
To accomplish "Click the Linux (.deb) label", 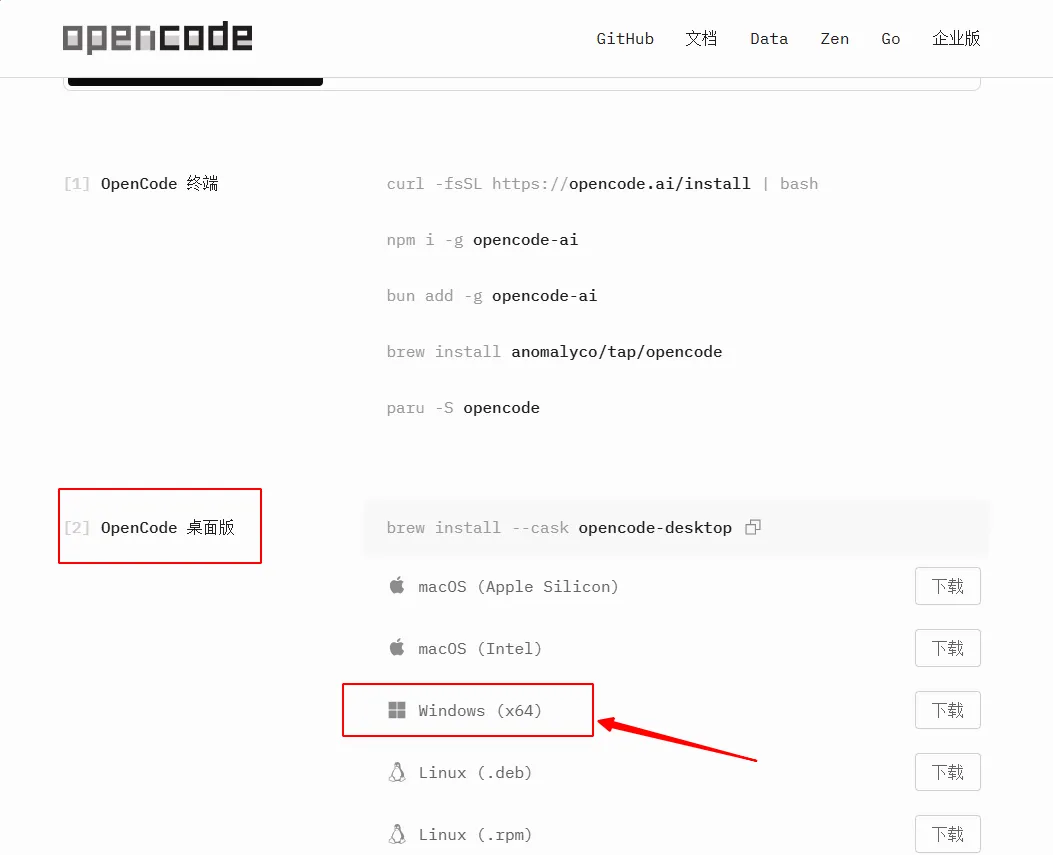I will click(x=475, y=772).
